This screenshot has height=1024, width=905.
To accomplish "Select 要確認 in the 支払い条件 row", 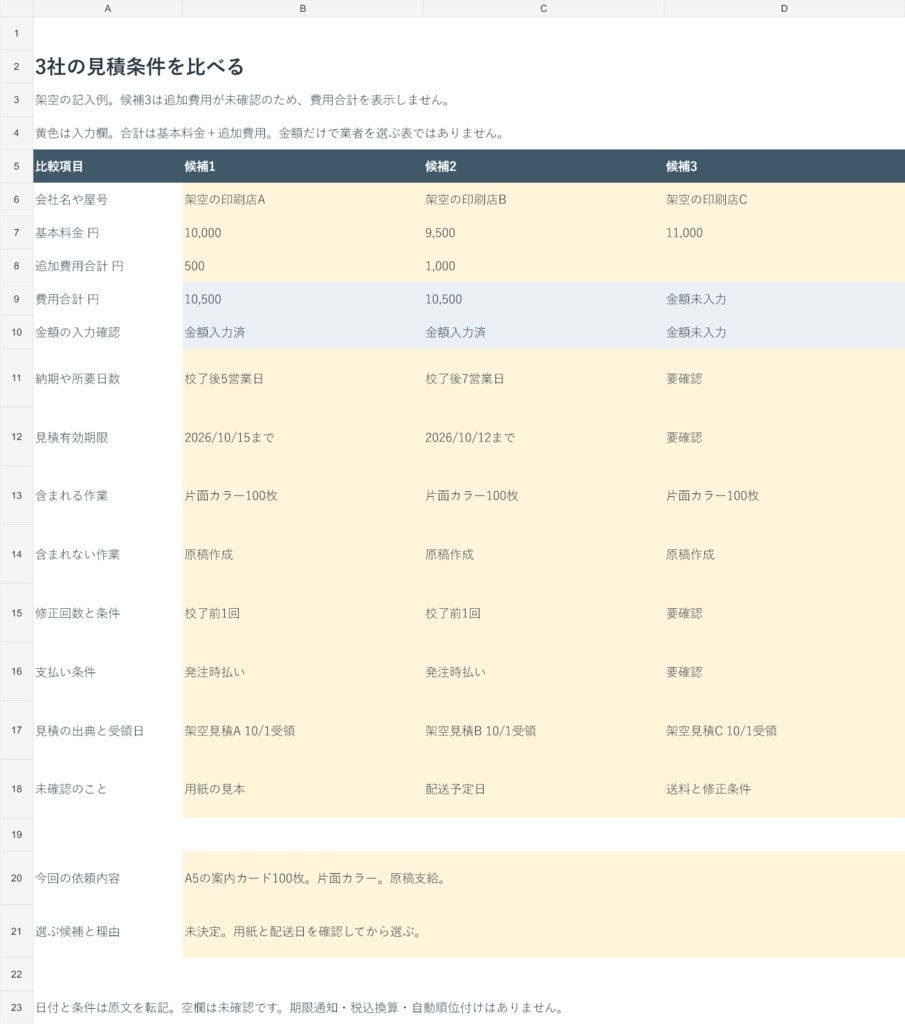I will (784, 672).
